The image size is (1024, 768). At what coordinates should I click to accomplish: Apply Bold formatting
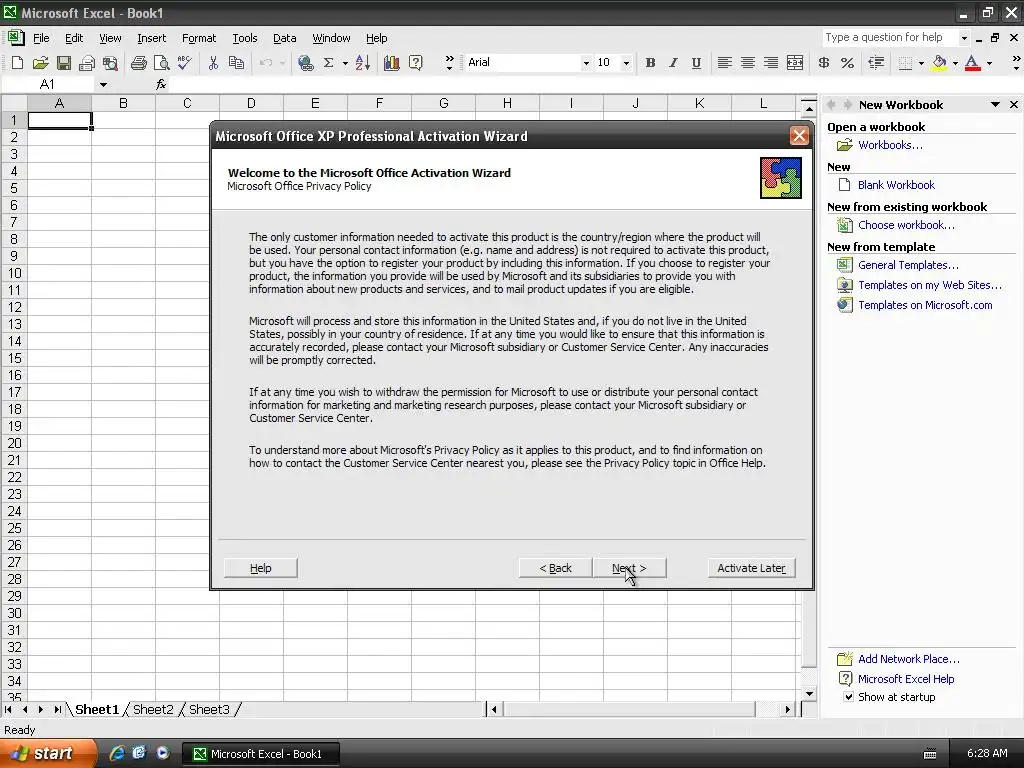tap(650, 63)
